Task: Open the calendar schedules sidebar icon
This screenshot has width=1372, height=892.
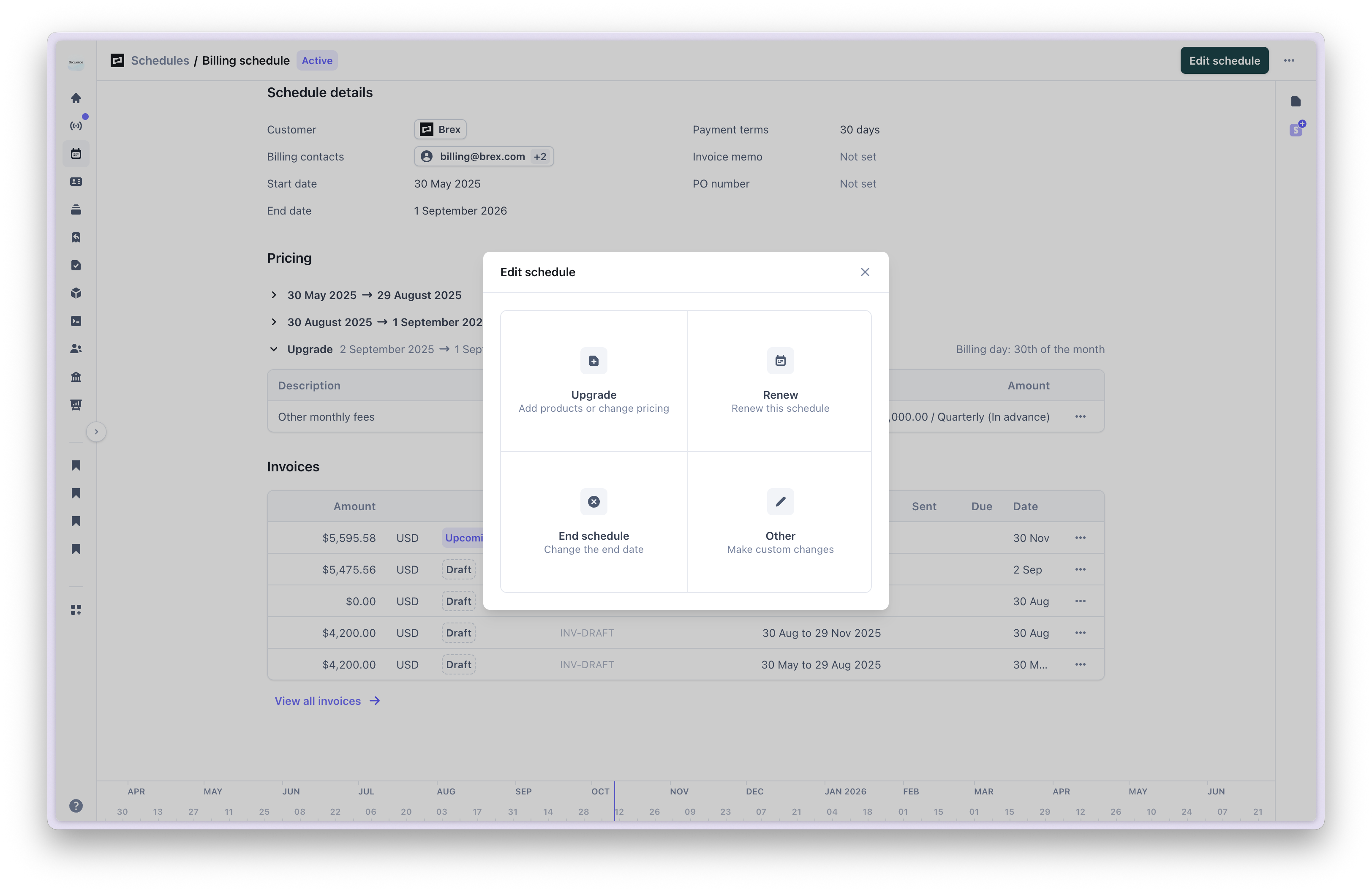Action: 76,154
